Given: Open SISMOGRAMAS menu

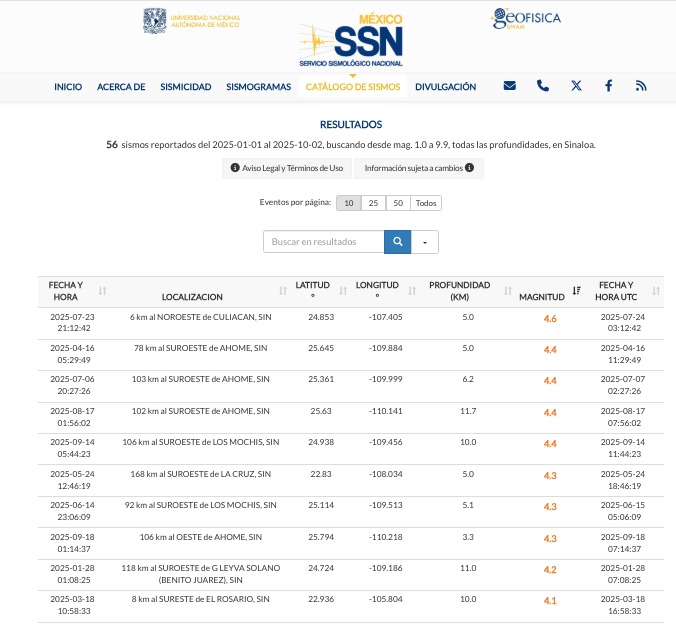Looking at the screenshot, I should point(259,87).
